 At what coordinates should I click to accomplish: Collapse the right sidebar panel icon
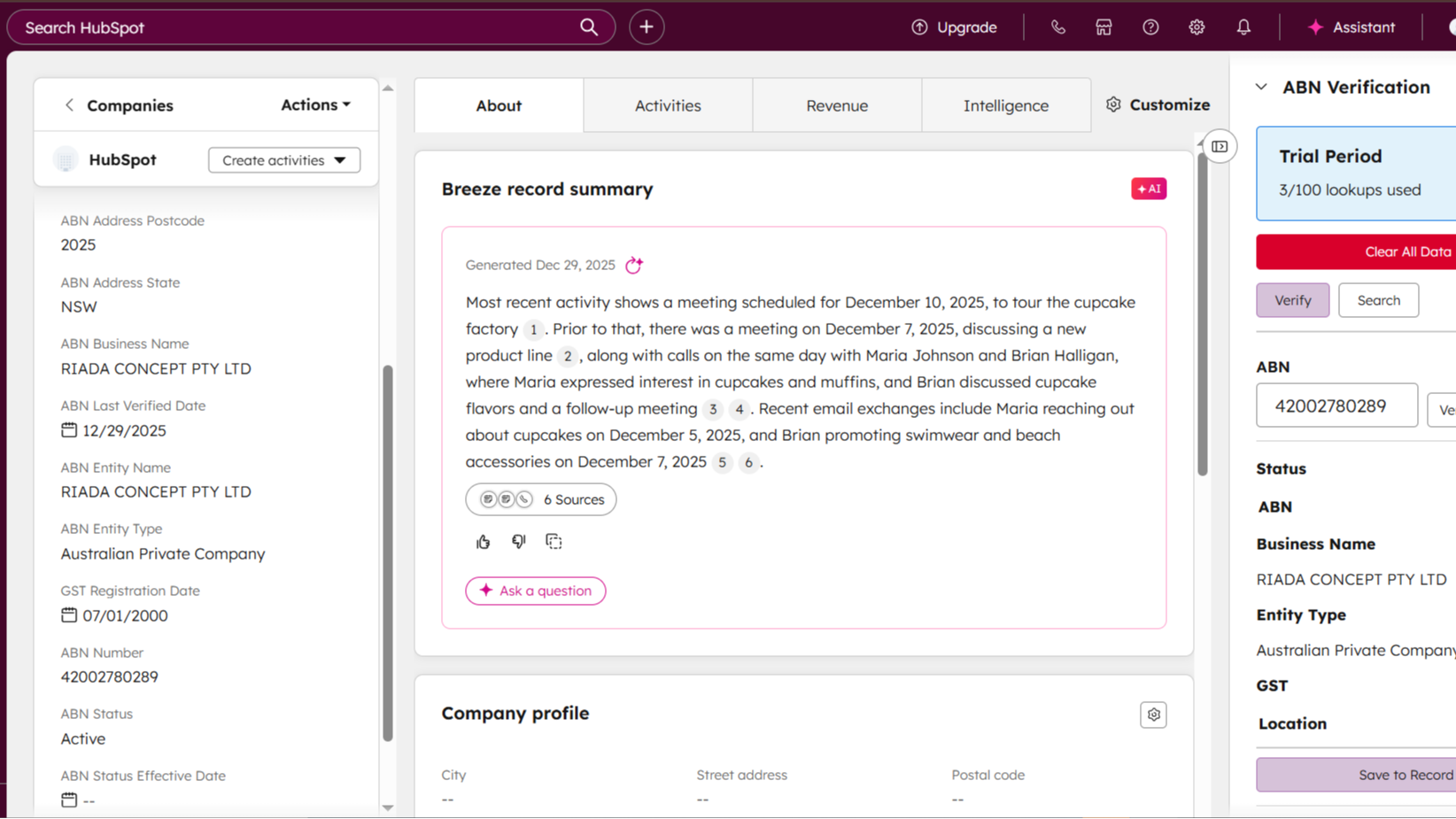[x=1220, y=147]
